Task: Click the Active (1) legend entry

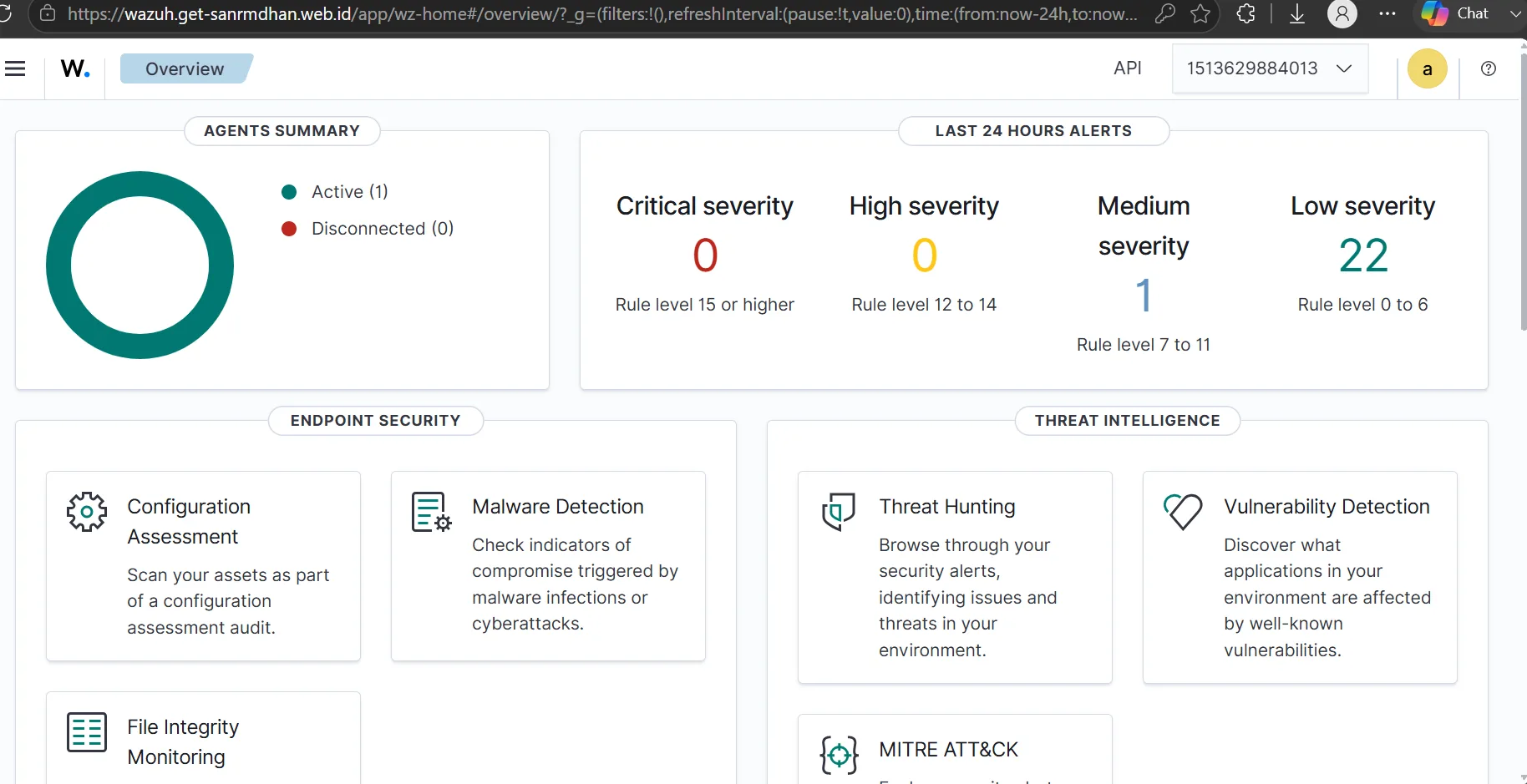Action: pyautogui.click(x=335, y=192)
